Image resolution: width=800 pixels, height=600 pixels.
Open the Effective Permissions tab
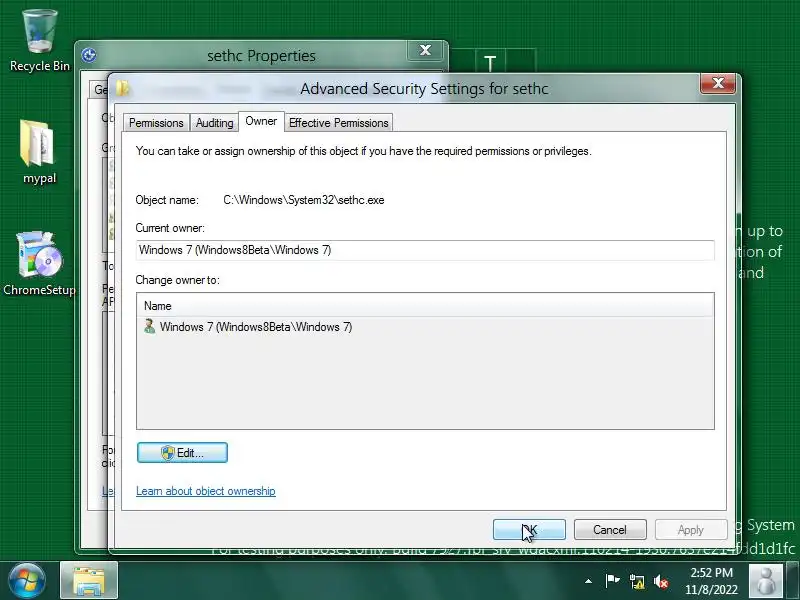(339, 123)
